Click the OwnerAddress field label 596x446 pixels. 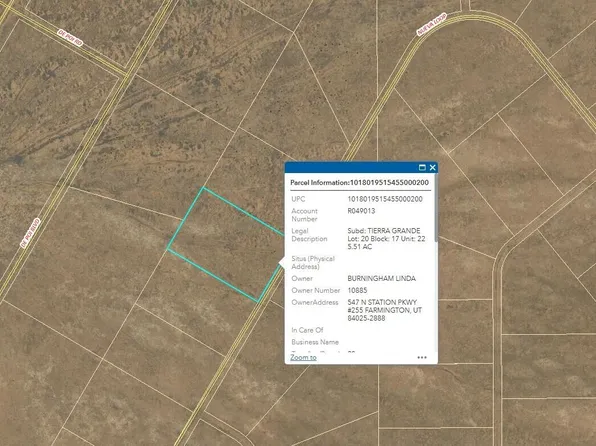[x=315, y=302]
